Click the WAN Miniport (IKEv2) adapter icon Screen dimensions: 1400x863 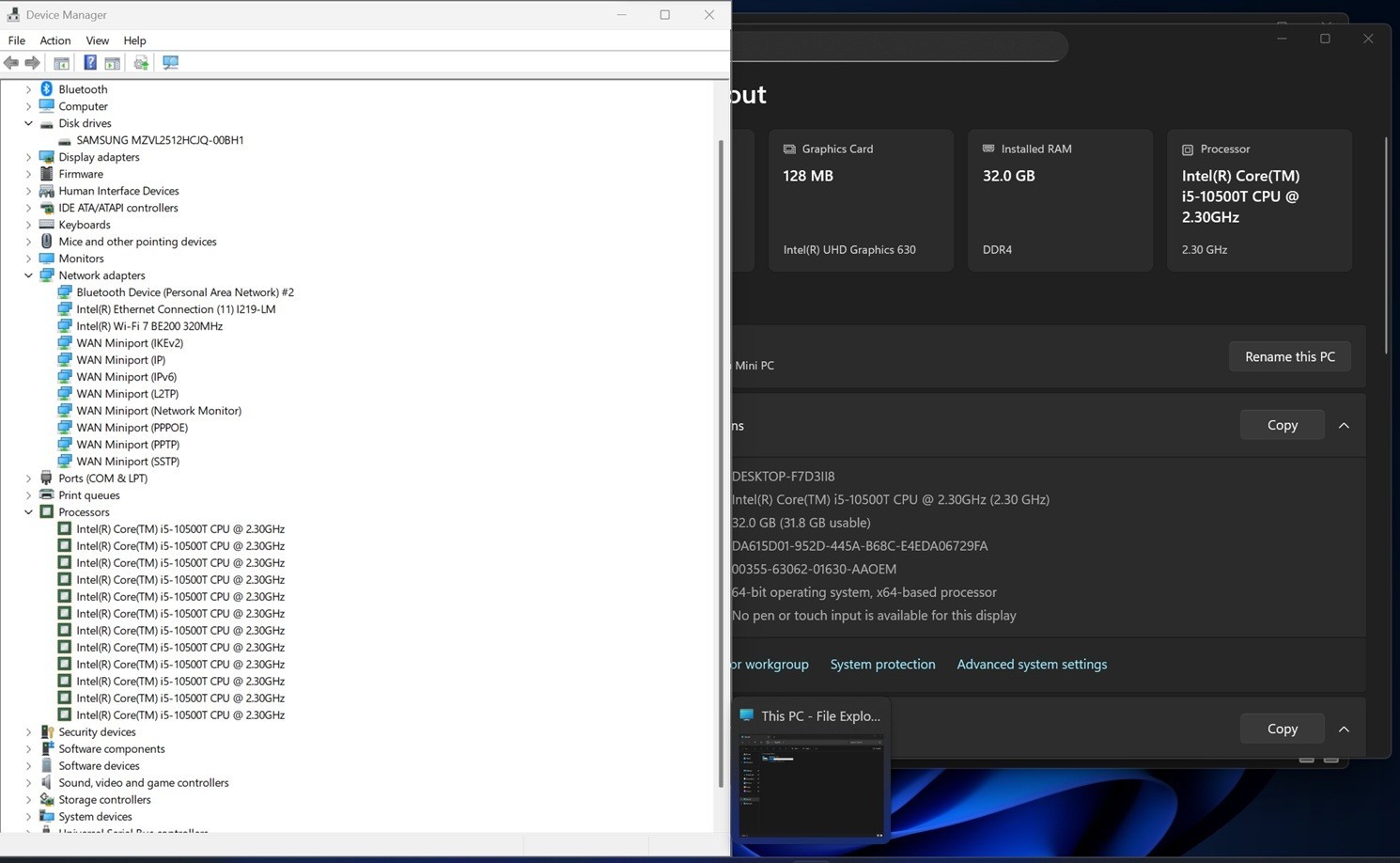pos(65,343)
